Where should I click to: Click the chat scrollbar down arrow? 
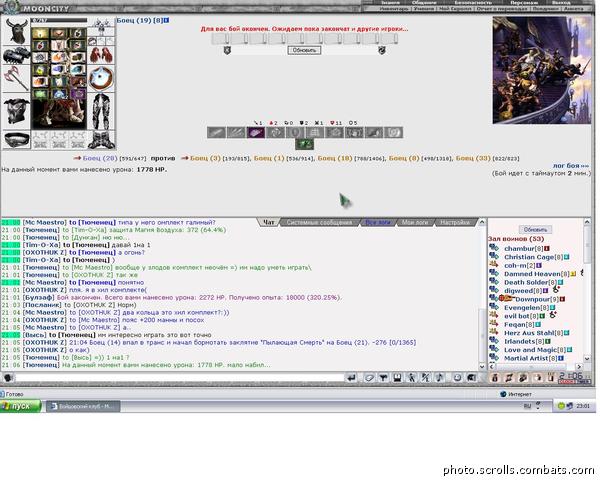[x=482, y=366]
